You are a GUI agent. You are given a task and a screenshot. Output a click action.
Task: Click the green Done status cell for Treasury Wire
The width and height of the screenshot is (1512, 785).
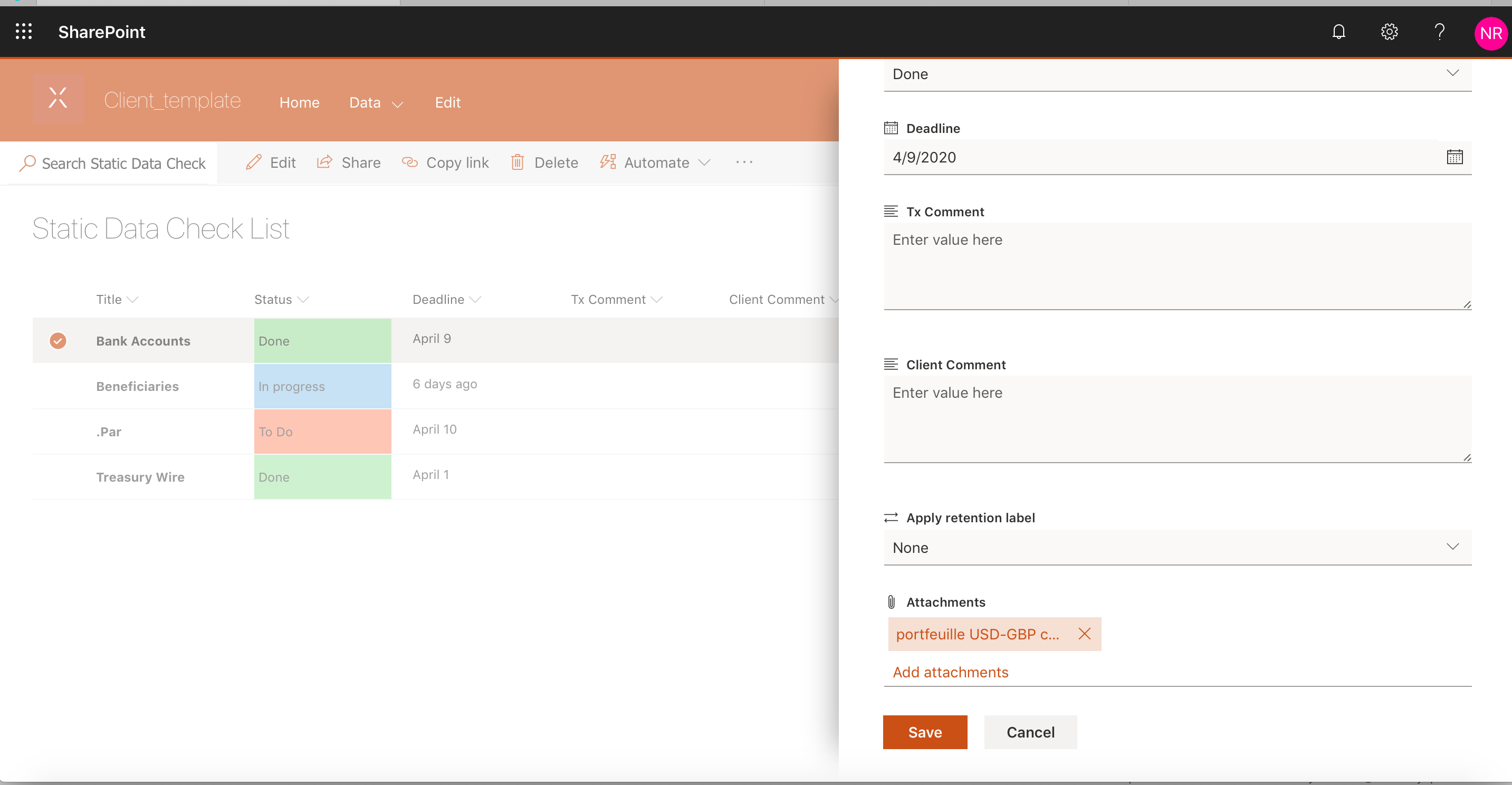click(322, 477)
